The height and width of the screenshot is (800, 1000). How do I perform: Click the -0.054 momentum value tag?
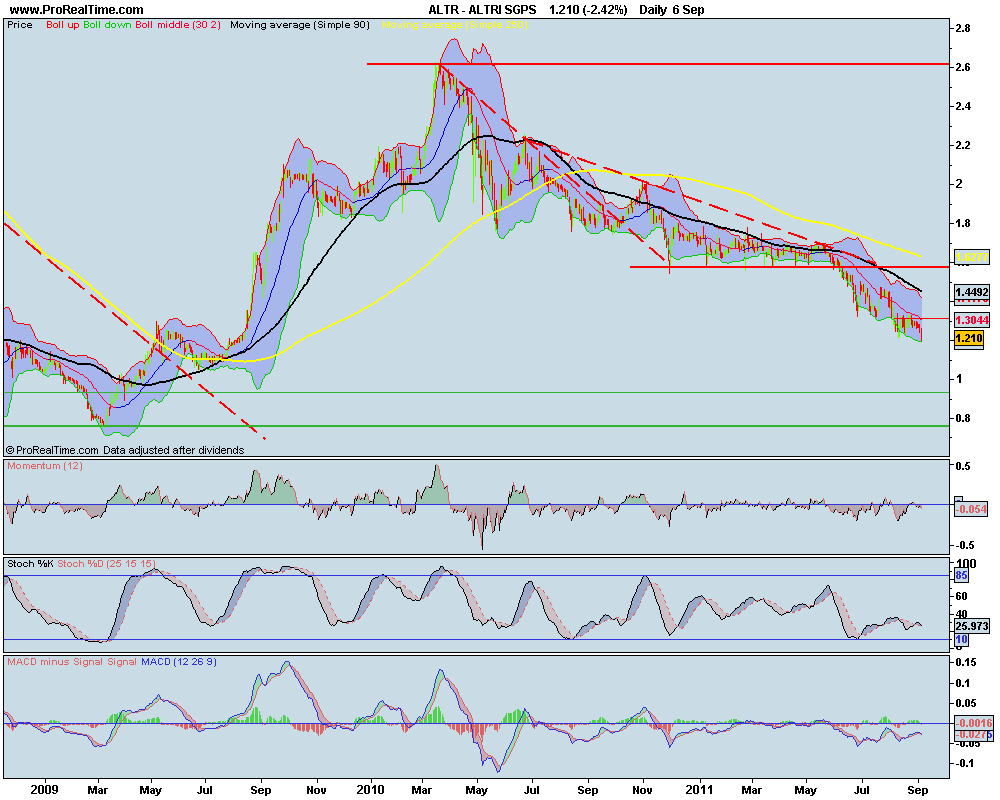972,508
